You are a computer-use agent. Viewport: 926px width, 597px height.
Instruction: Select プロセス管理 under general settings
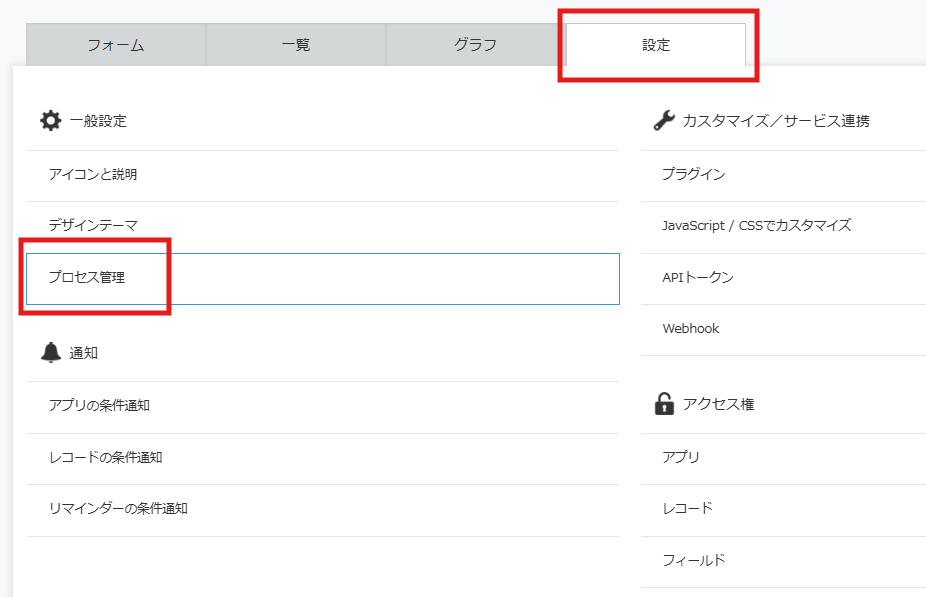click(x=87, y=278)
